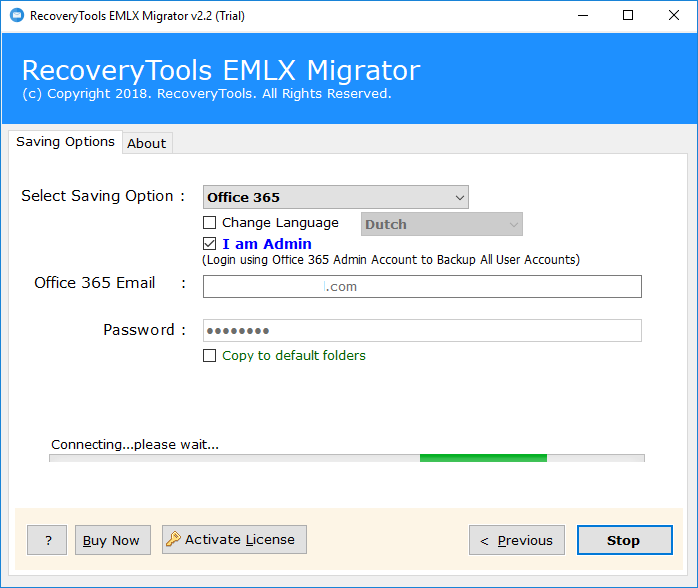Go back with the Previous button

tap(517, 540)
